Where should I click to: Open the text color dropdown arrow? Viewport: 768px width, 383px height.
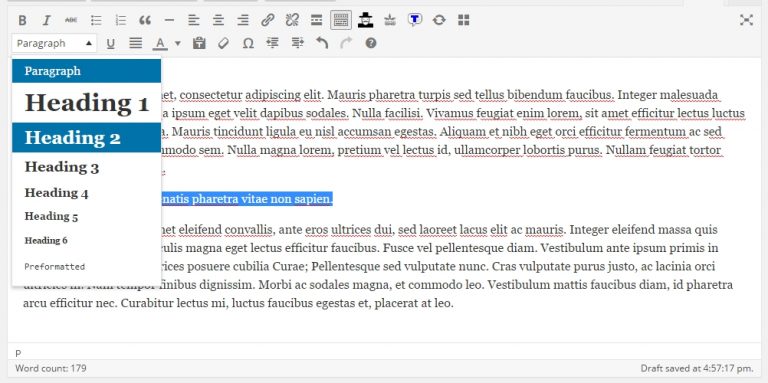click(178, 44)
